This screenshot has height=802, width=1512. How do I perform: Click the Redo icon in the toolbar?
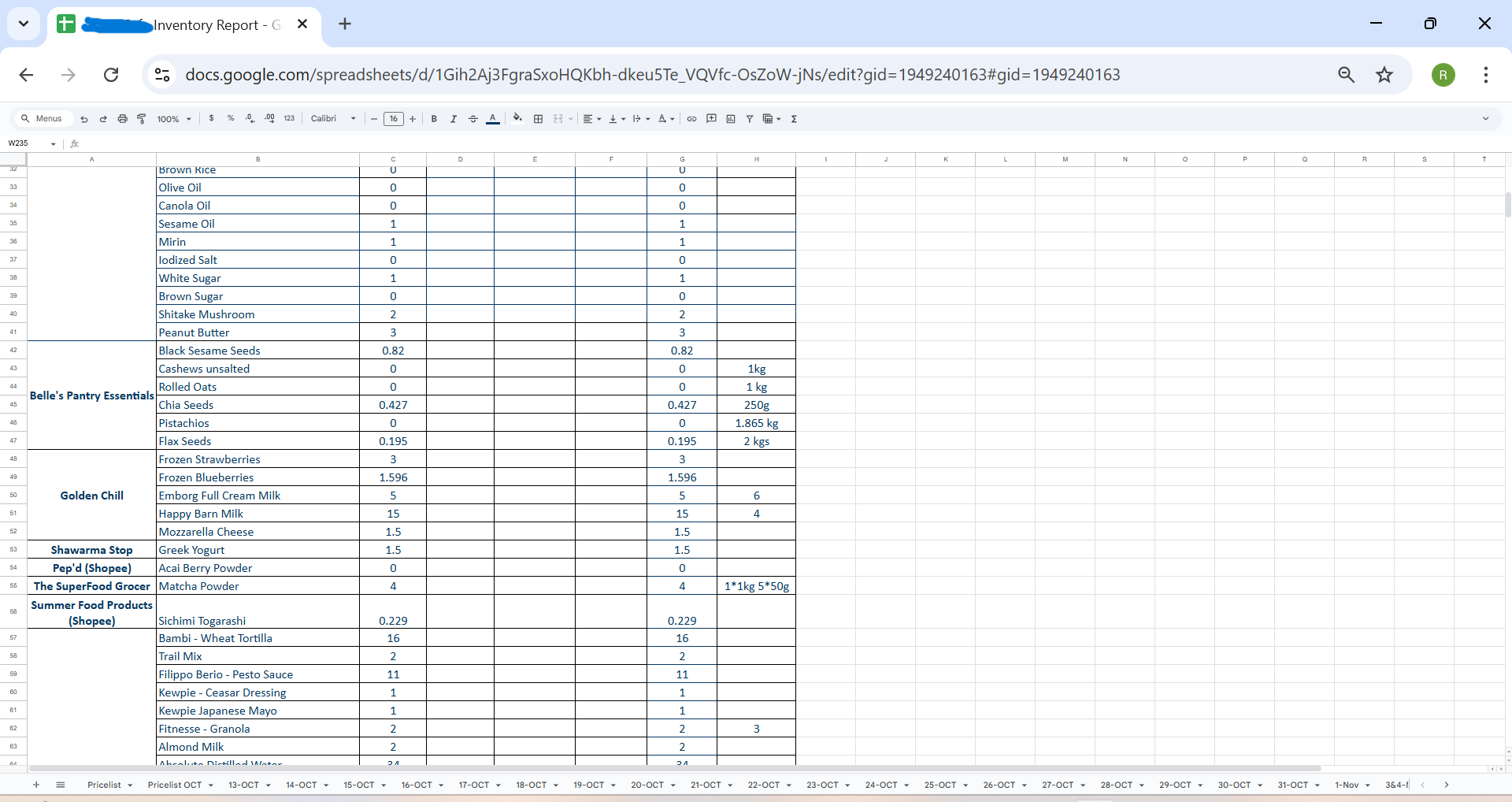(x=103, y=119)
